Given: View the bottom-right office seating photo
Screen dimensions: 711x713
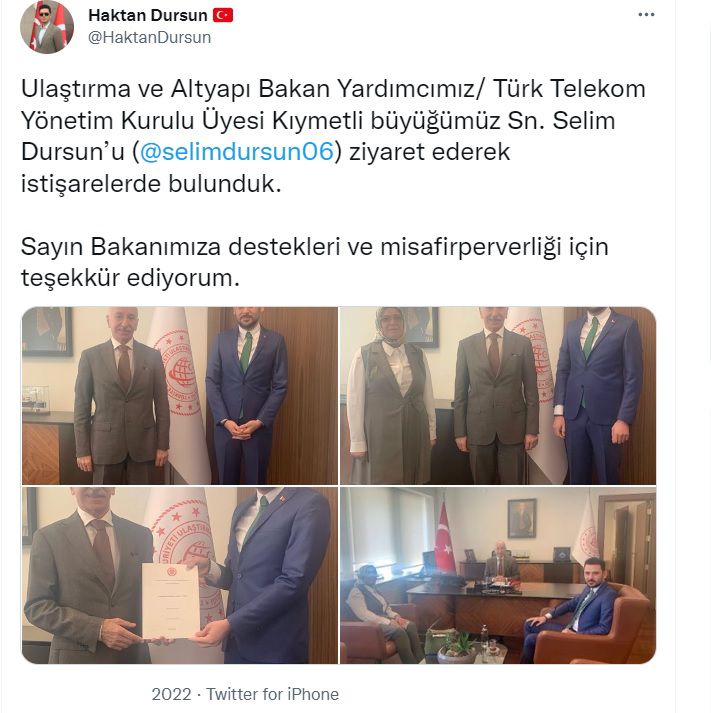Looking at the screenshot, I should point(498,575).
